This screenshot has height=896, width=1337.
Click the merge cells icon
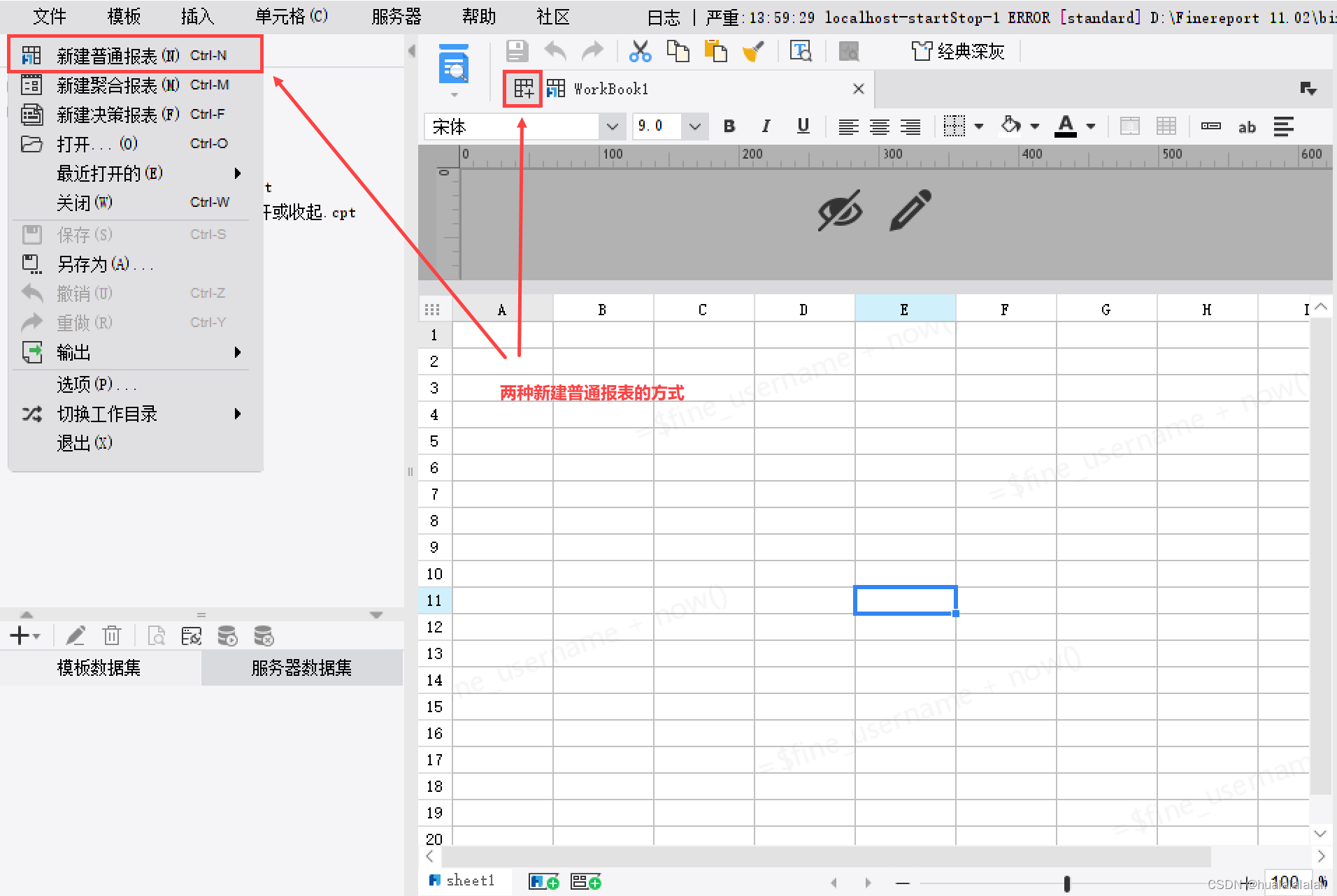point(1130,127)
